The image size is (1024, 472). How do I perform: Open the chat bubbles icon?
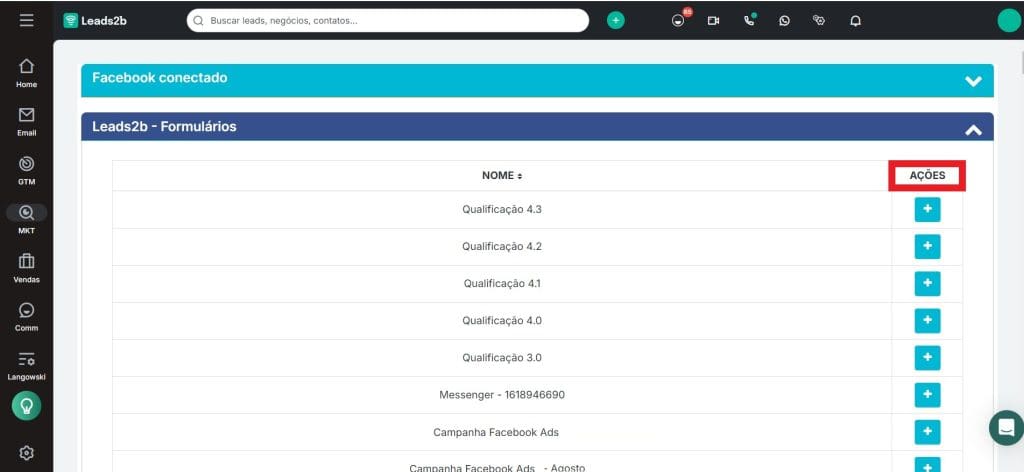[819, 20]
